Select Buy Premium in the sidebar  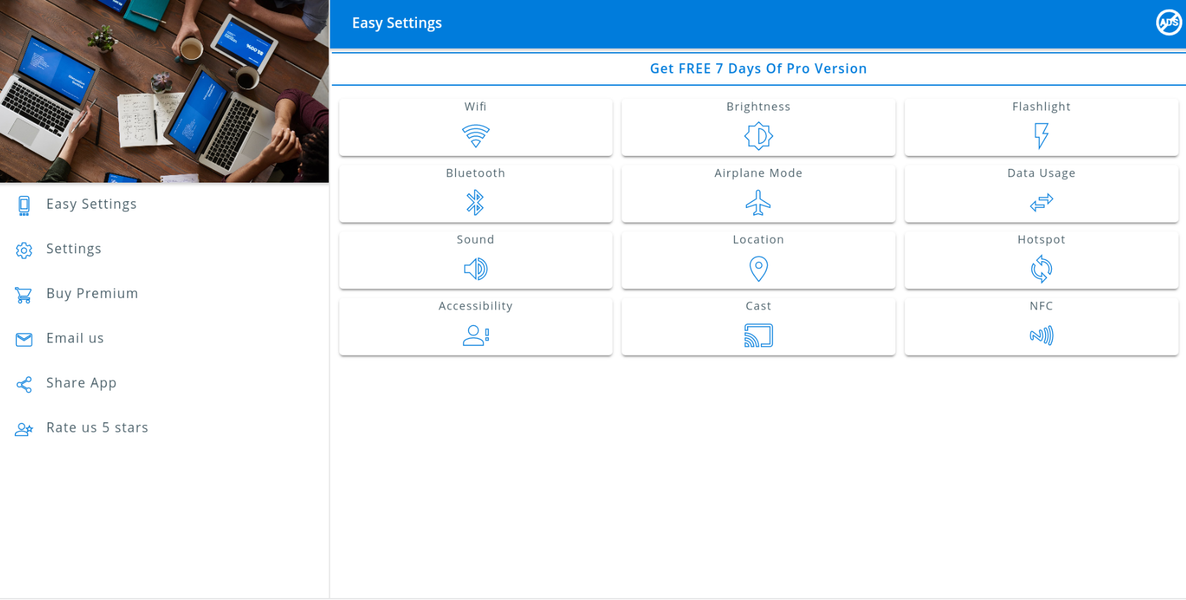coord(92,293)
